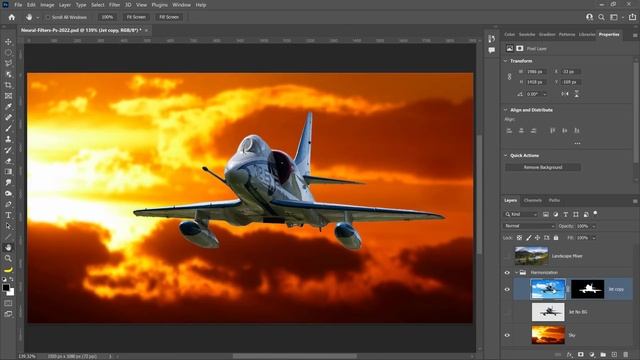The height and width of the screenshot is (360, 640).
Task: Select the Move tool
Action: click(8, 42)
